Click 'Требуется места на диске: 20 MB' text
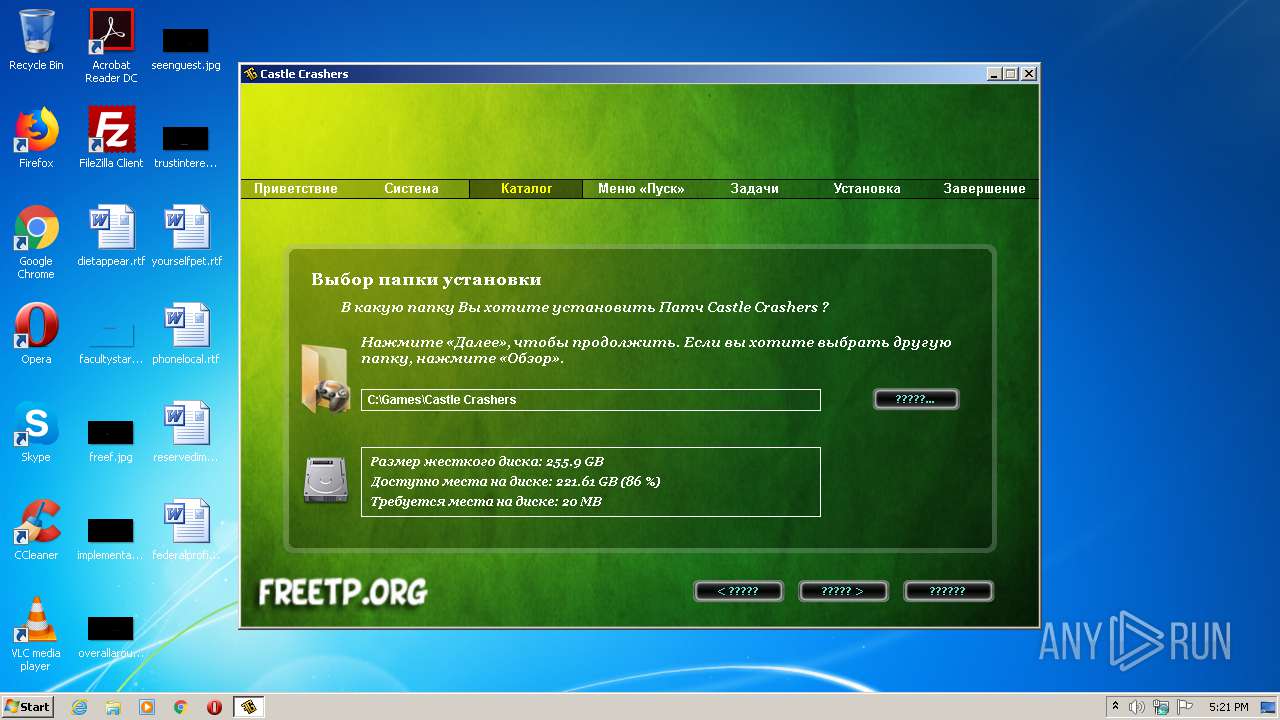The width and height of the screenshot is (1280, 720). coord(486,502)
